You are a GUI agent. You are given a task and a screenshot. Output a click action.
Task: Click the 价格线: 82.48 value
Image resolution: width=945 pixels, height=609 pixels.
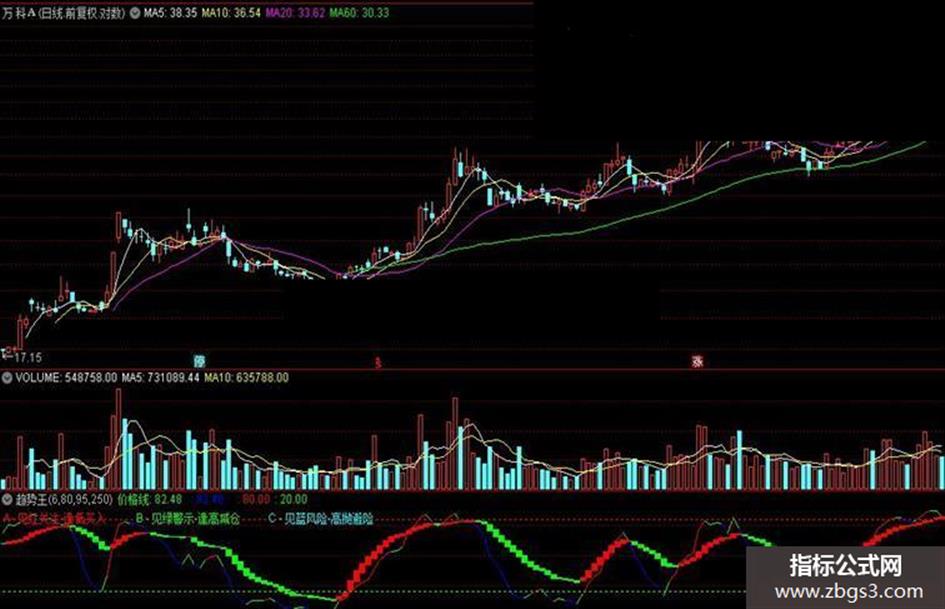coord(149,499)
